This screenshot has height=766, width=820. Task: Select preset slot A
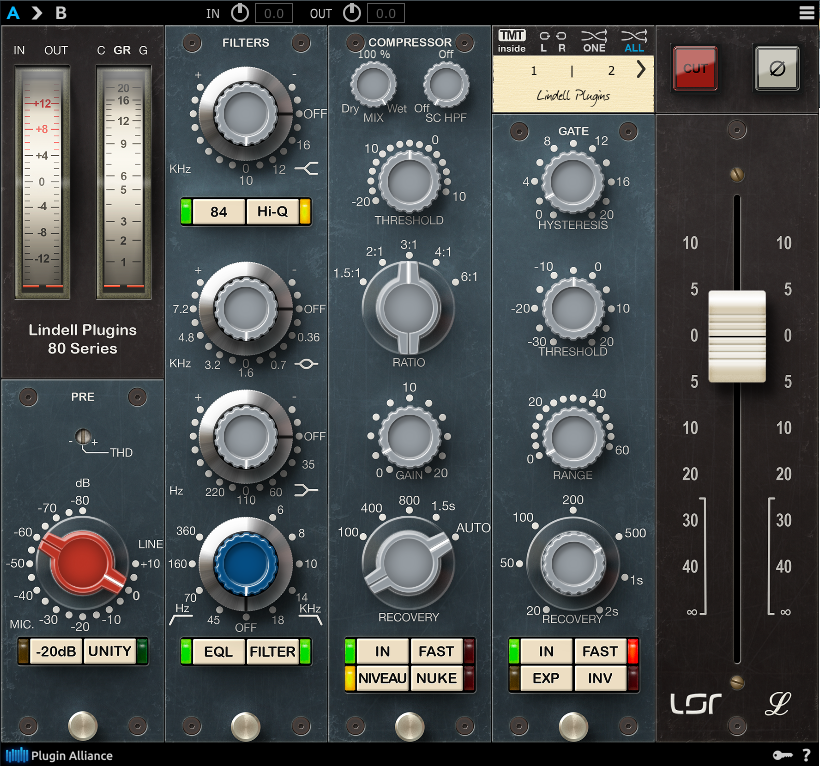point(13,13)
